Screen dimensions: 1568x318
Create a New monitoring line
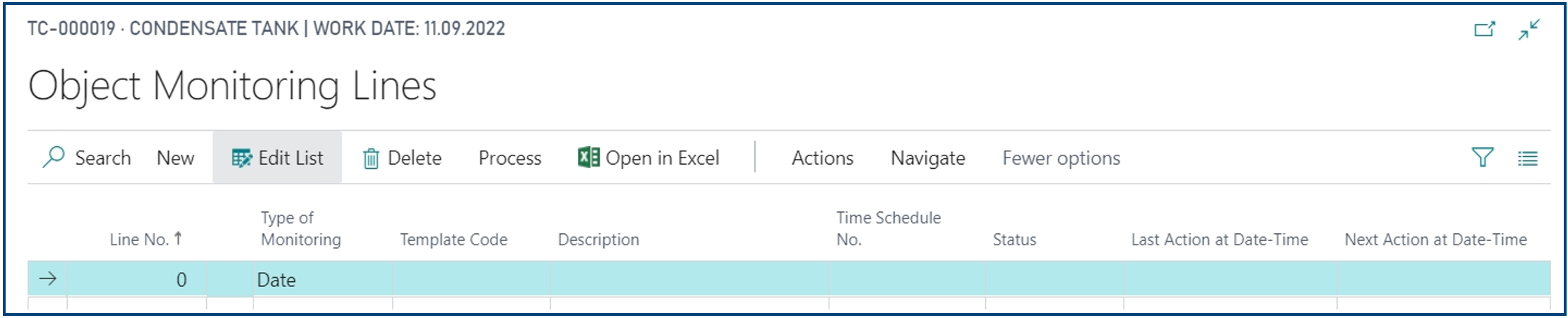coord(175,158)
